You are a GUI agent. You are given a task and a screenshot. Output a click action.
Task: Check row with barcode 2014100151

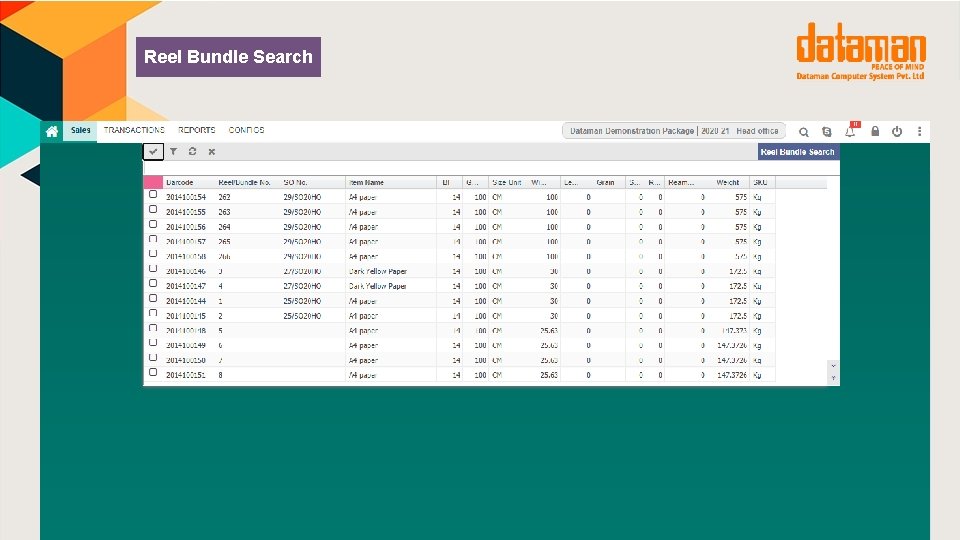click(x=153, y=372)
